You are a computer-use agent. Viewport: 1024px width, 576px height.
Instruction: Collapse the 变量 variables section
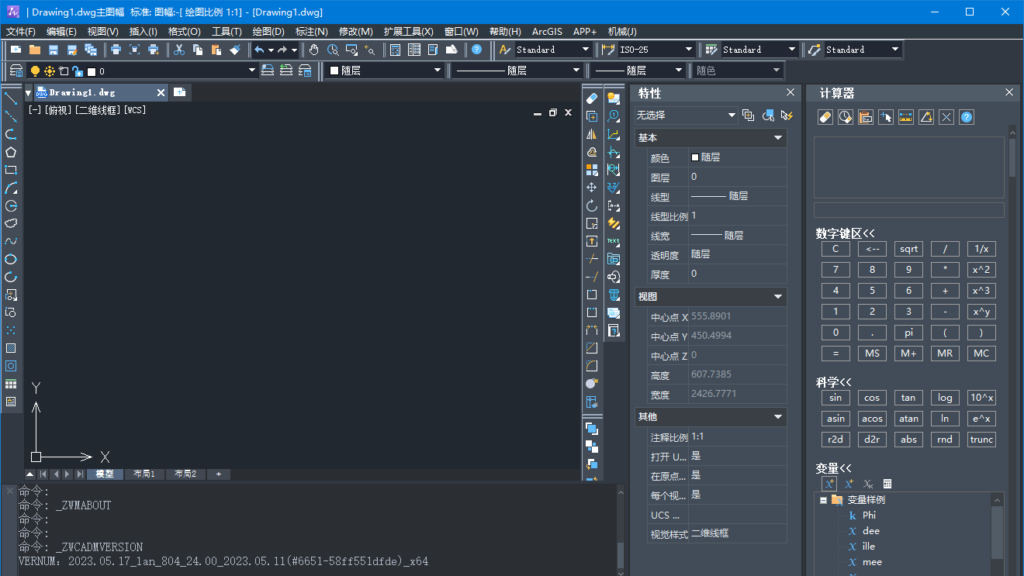pos(833,468)
